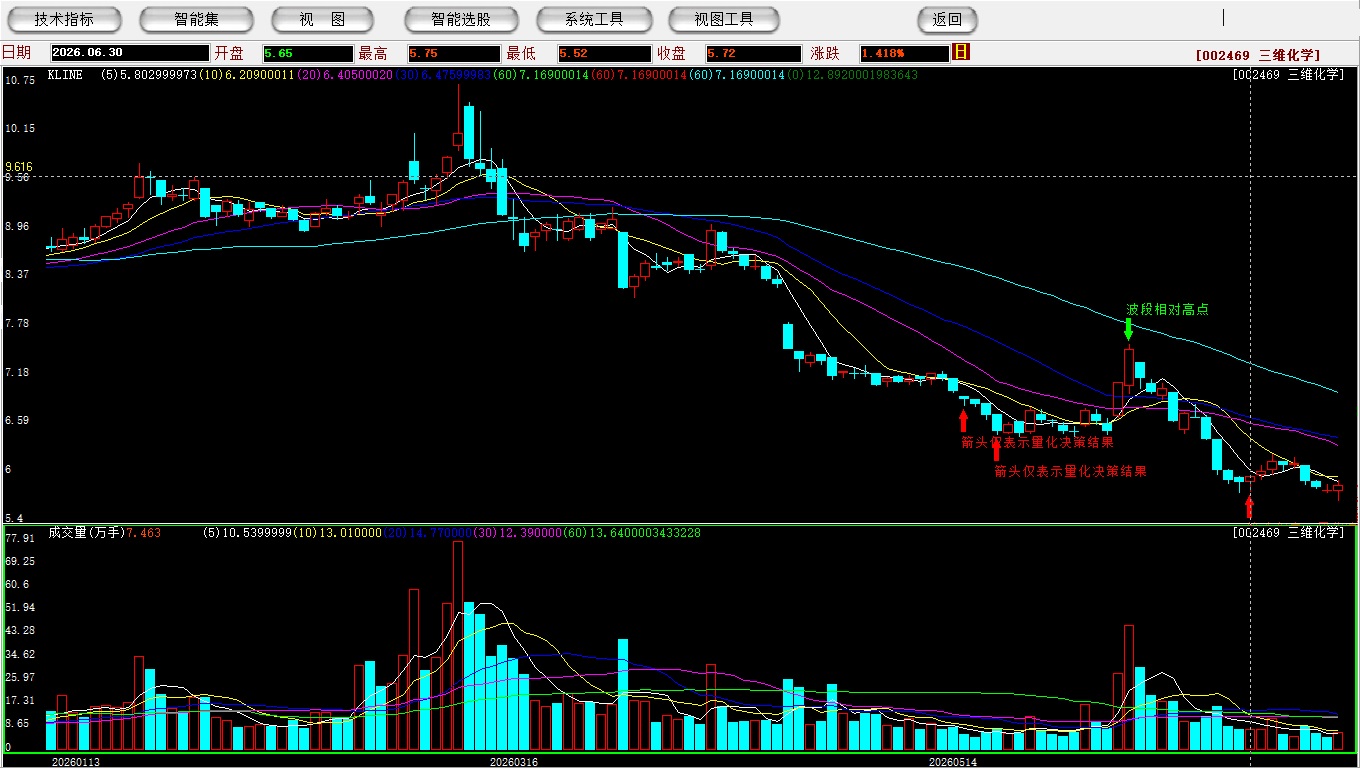
Task: Click the 最低 value field 5.52
Action: tap(604, 53)
